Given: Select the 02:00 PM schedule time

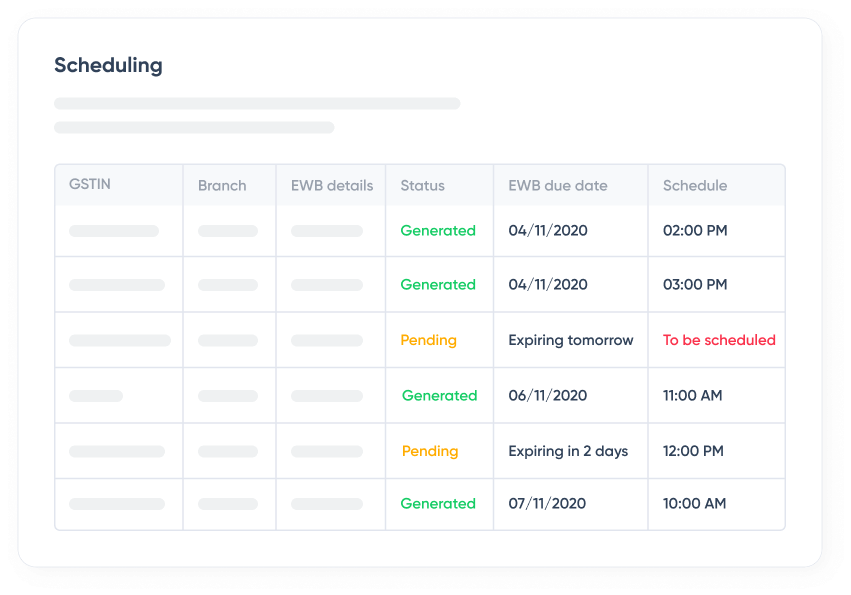Looking at the screenshot, I should point(695,230).
